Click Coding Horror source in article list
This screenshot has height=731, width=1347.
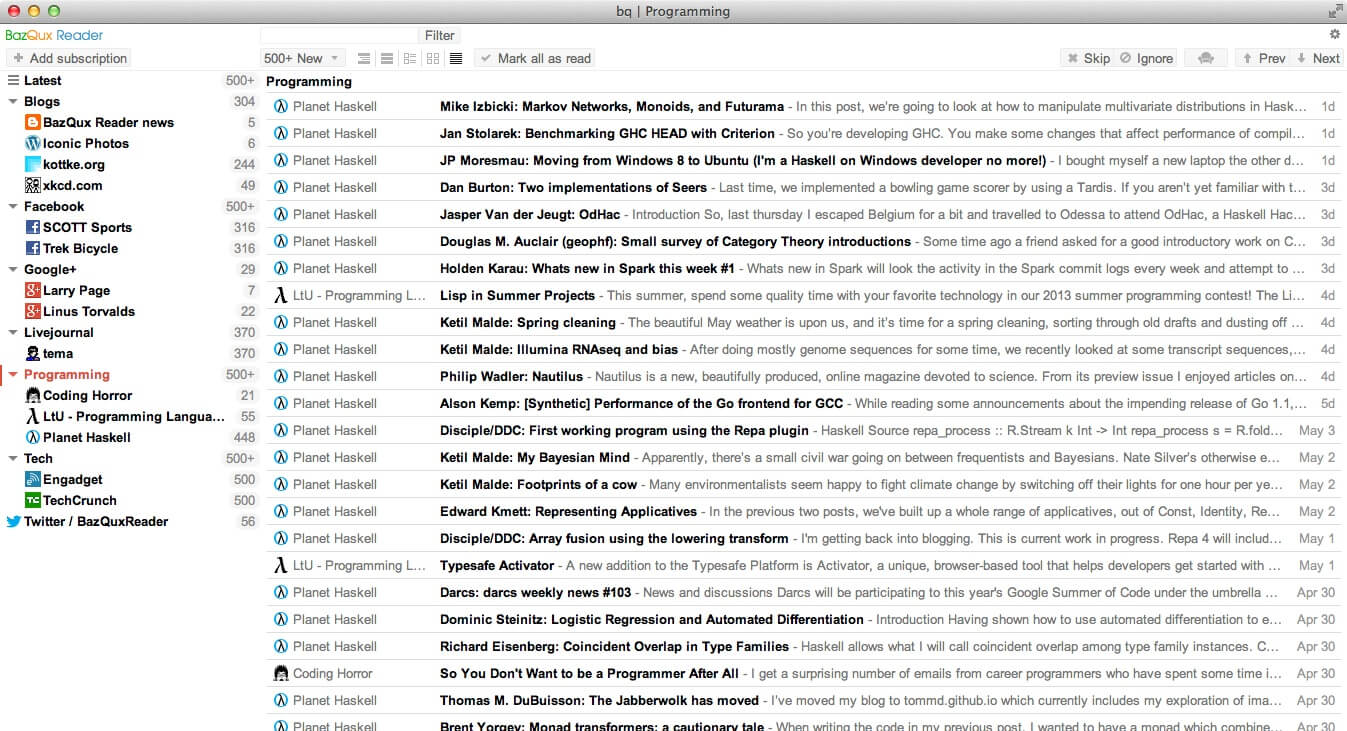(332, 673)
